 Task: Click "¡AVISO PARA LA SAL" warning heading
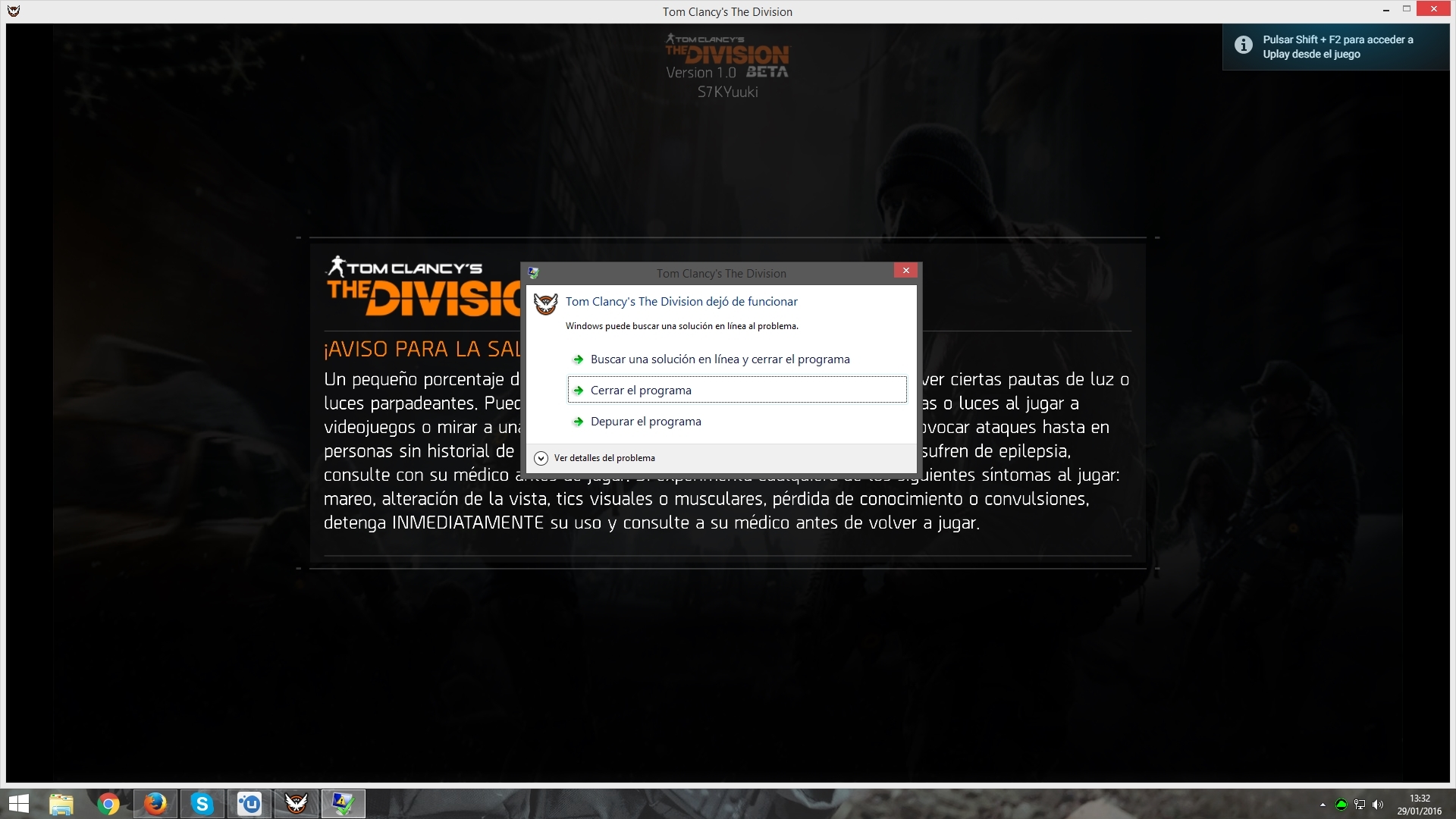pos(422,349)
